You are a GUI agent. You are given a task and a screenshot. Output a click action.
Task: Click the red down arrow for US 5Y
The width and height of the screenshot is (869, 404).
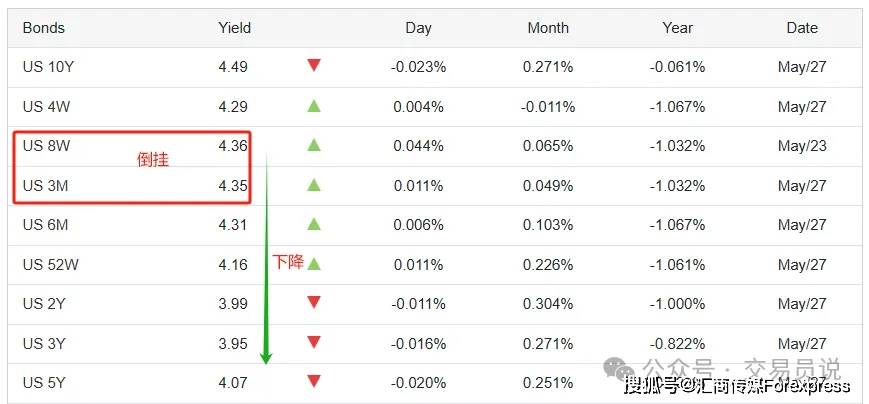[314, 381]
